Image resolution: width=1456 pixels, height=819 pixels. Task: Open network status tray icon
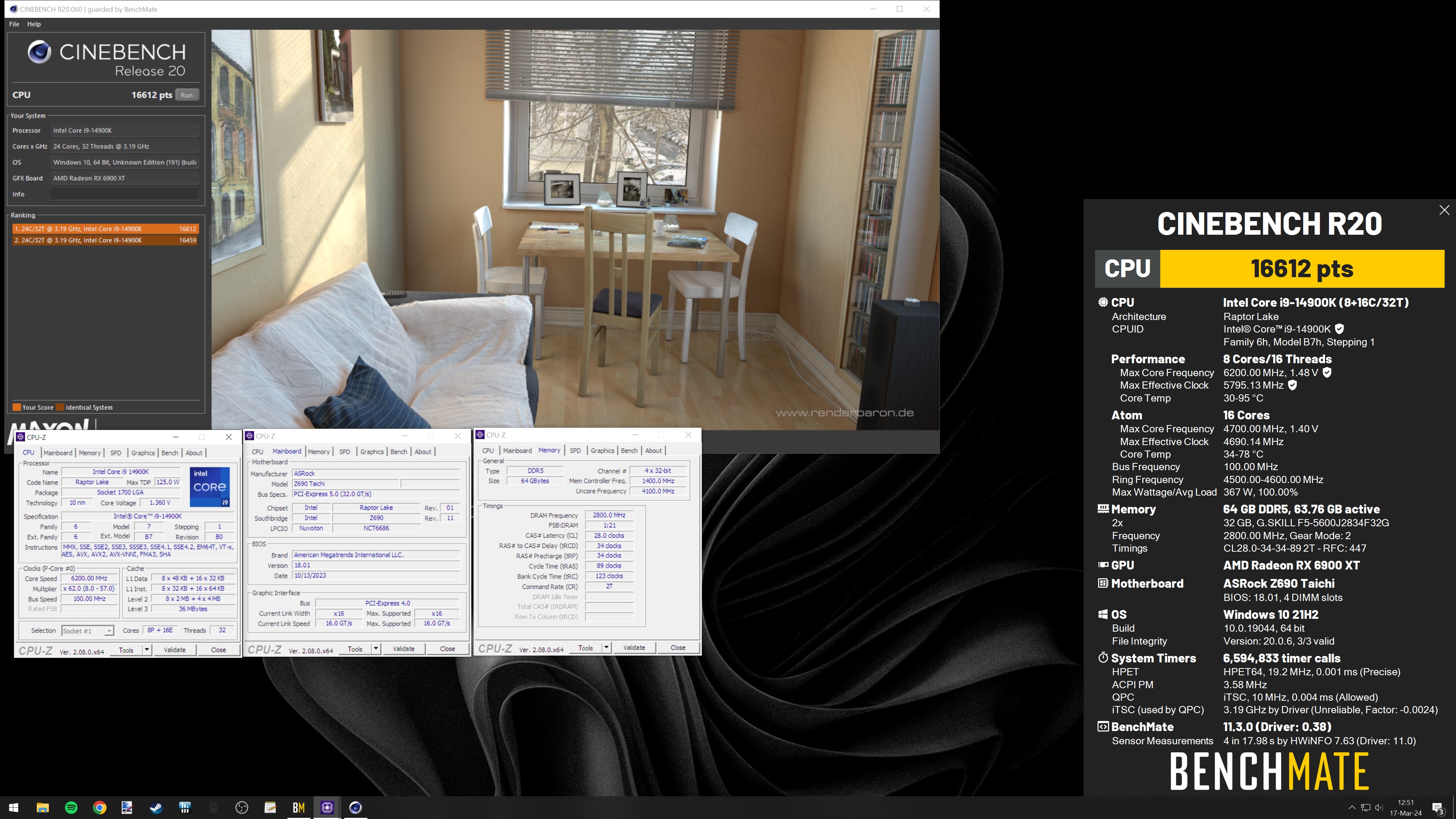(x=1365, y=808)
